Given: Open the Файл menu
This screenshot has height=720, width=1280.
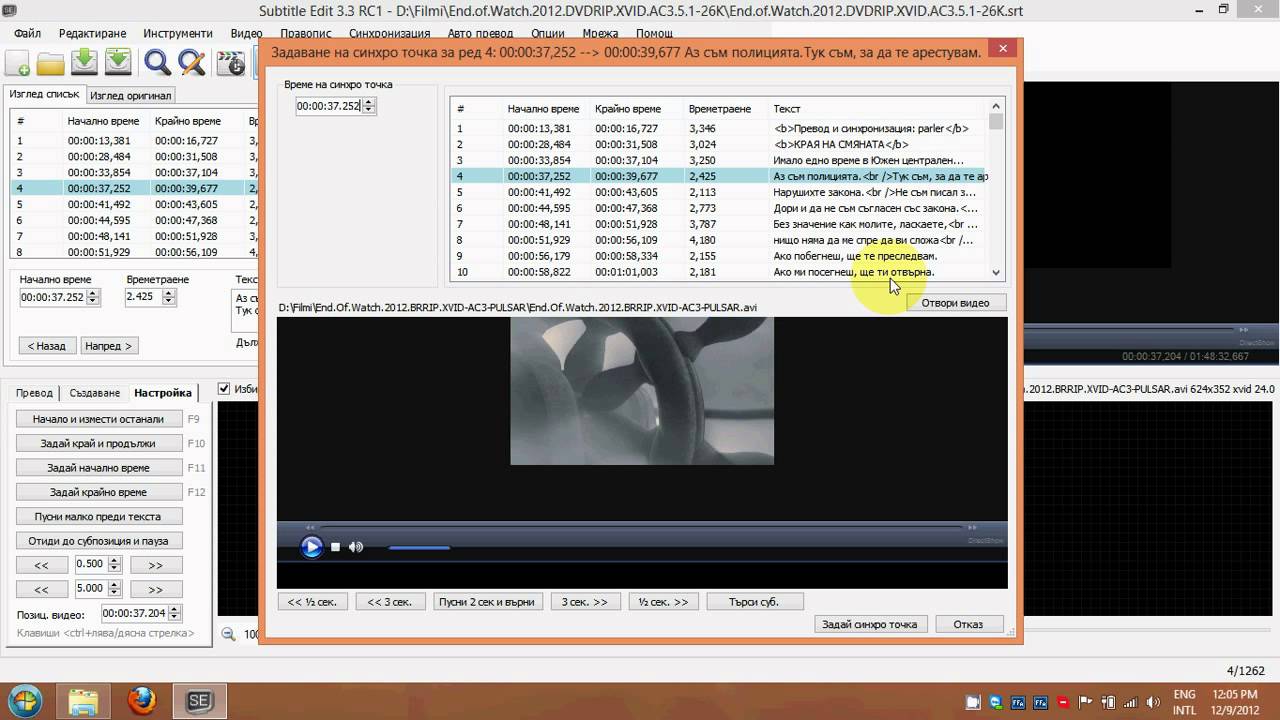Looking at the screenshot, I should click(25, 33).
